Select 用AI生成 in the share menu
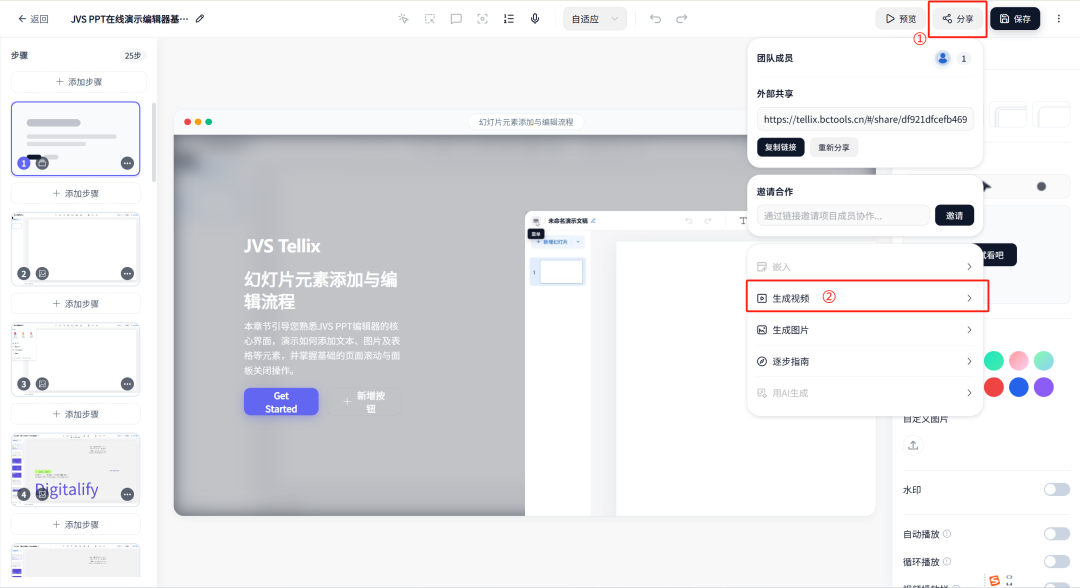 tap(864, 393)
